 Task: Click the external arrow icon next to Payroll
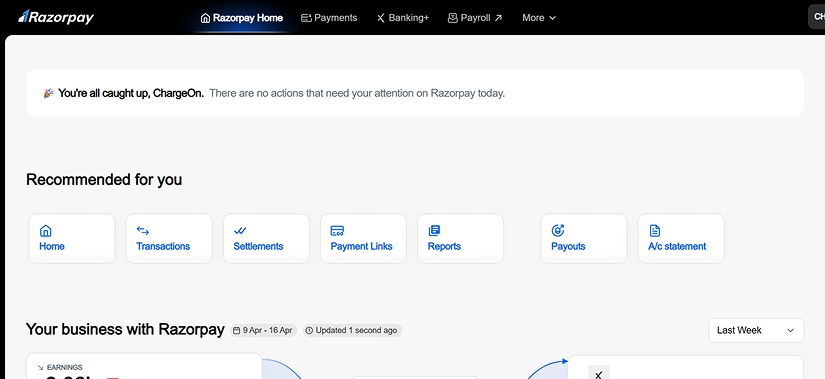[498, 18]
